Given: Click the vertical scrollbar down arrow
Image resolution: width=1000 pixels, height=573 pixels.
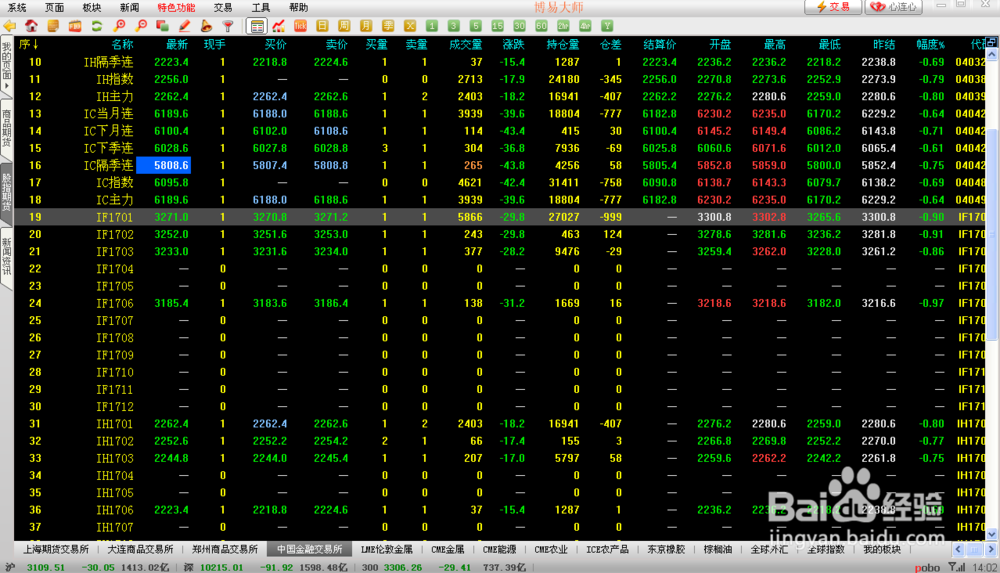Looking at the screenshot, I should pyautogui.click(x=992, y=535).
